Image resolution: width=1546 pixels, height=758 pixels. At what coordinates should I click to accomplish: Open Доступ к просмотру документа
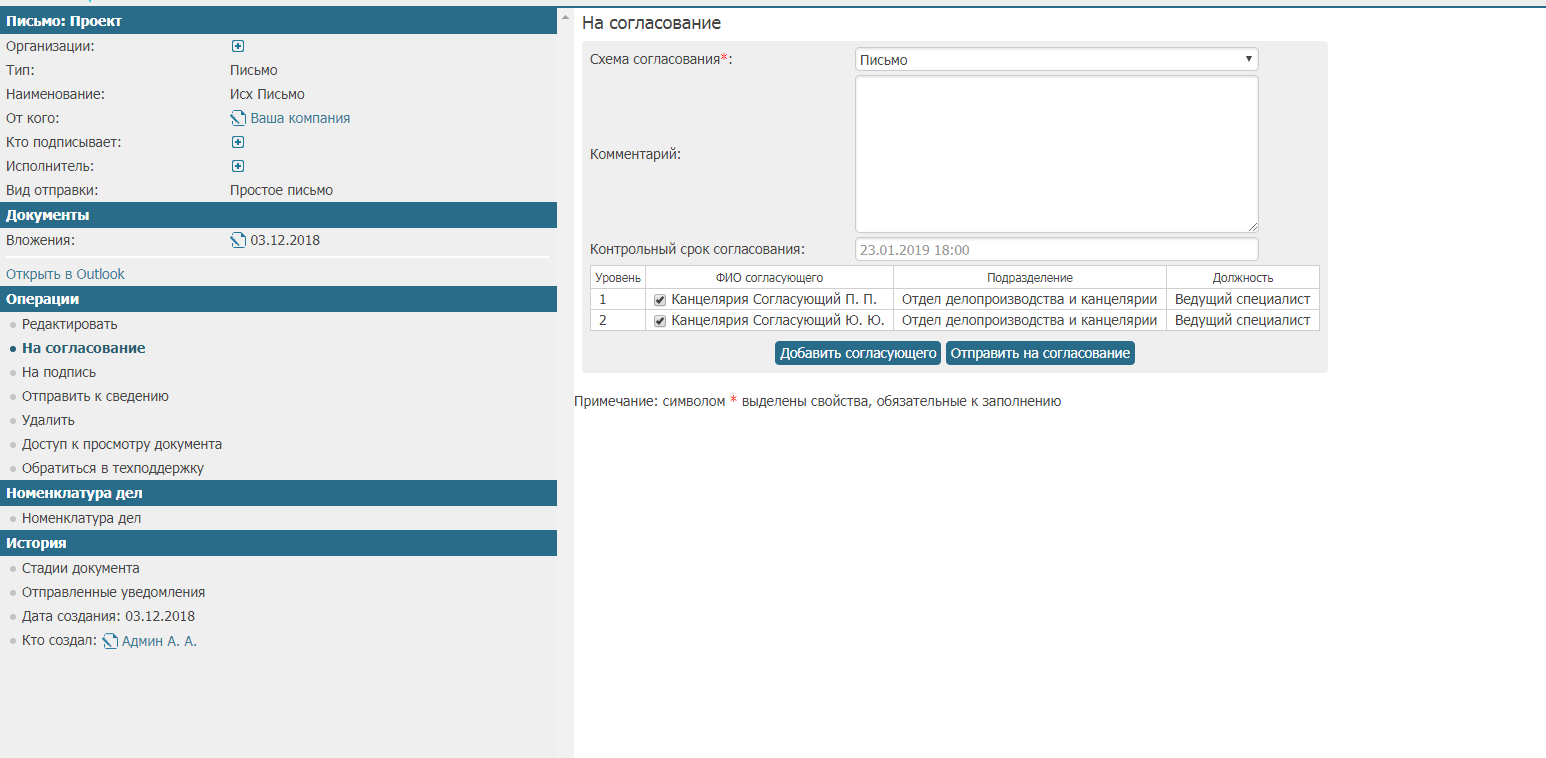(122, 444)
